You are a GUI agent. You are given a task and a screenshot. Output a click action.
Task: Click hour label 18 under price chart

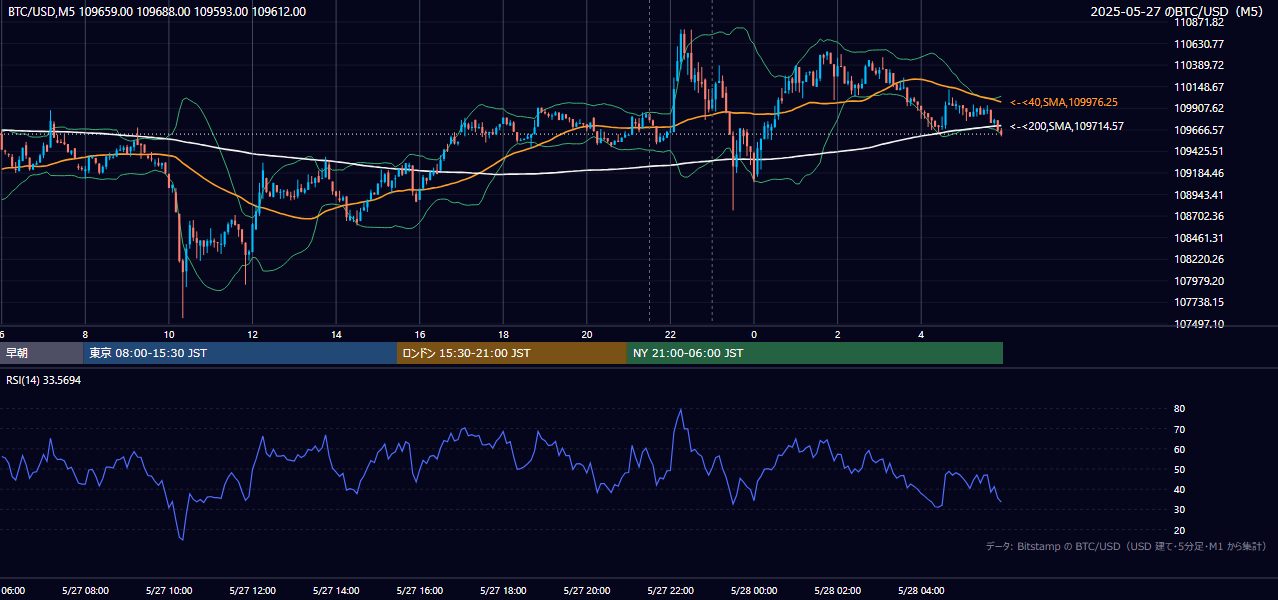pyautogui.click(x=504, y=335)
